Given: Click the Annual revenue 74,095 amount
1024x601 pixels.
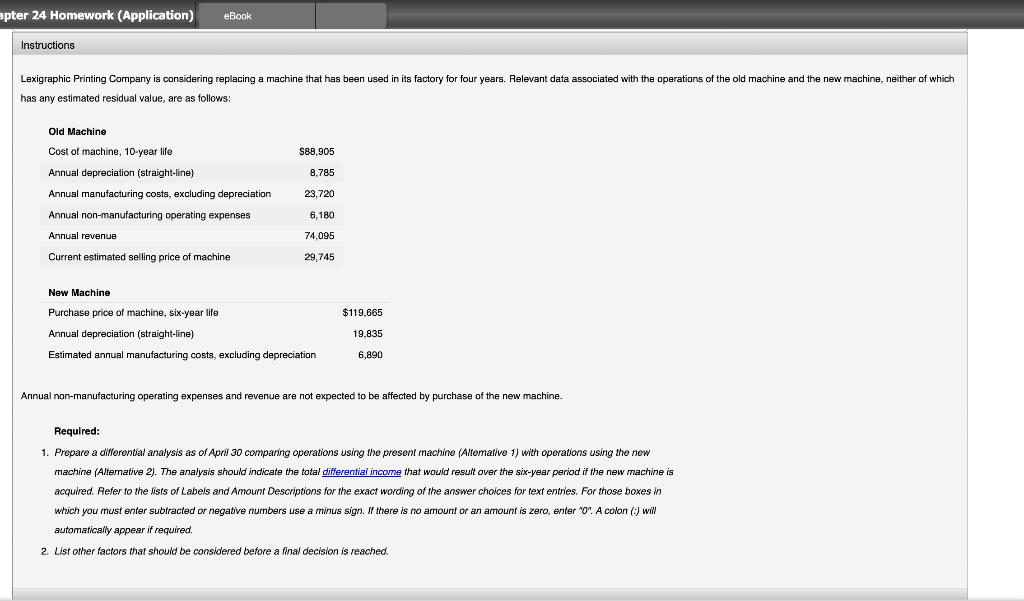Looking at the screenshot, I should coord(322,235).
